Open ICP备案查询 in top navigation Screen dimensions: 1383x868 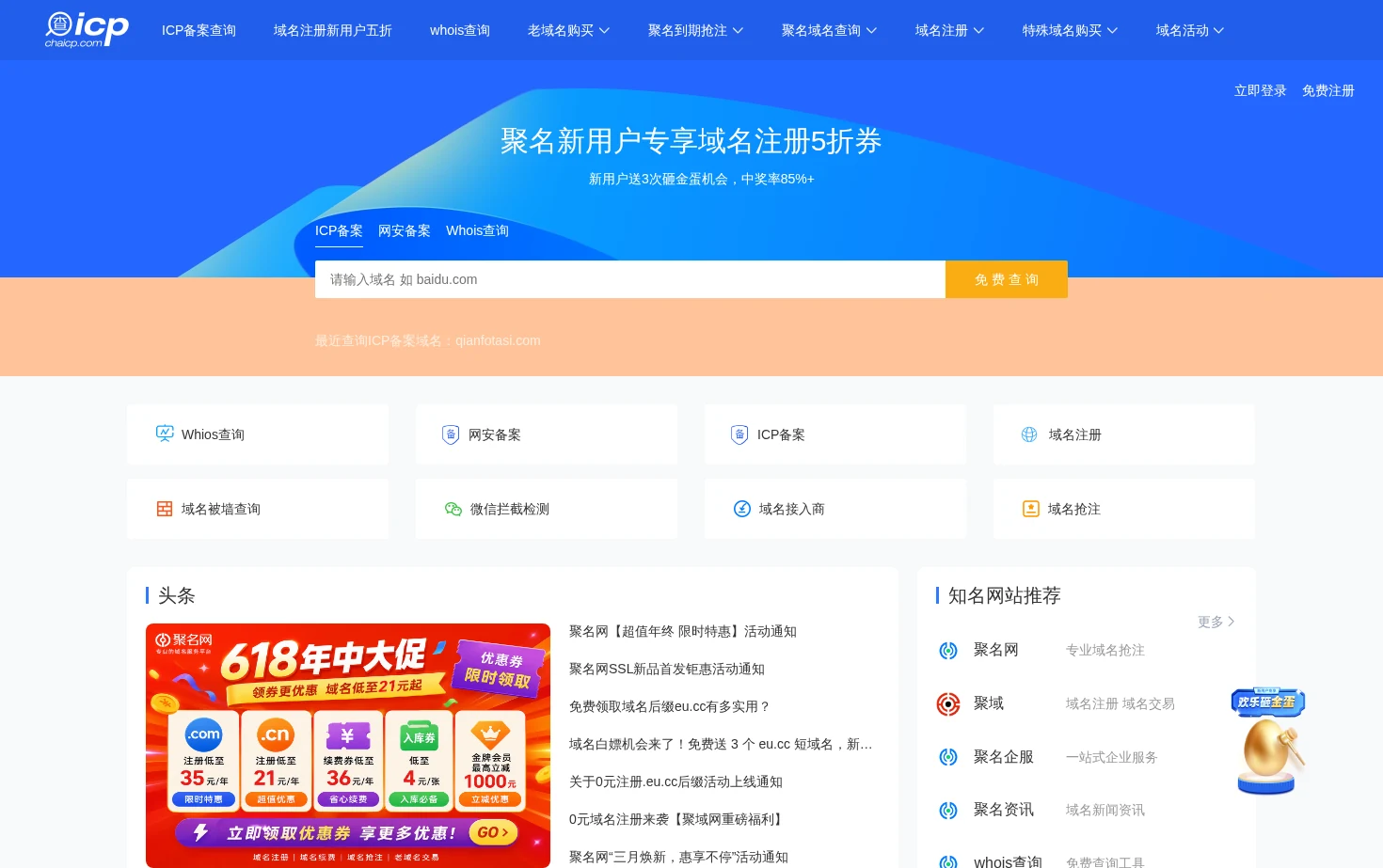tap(199, 30)
